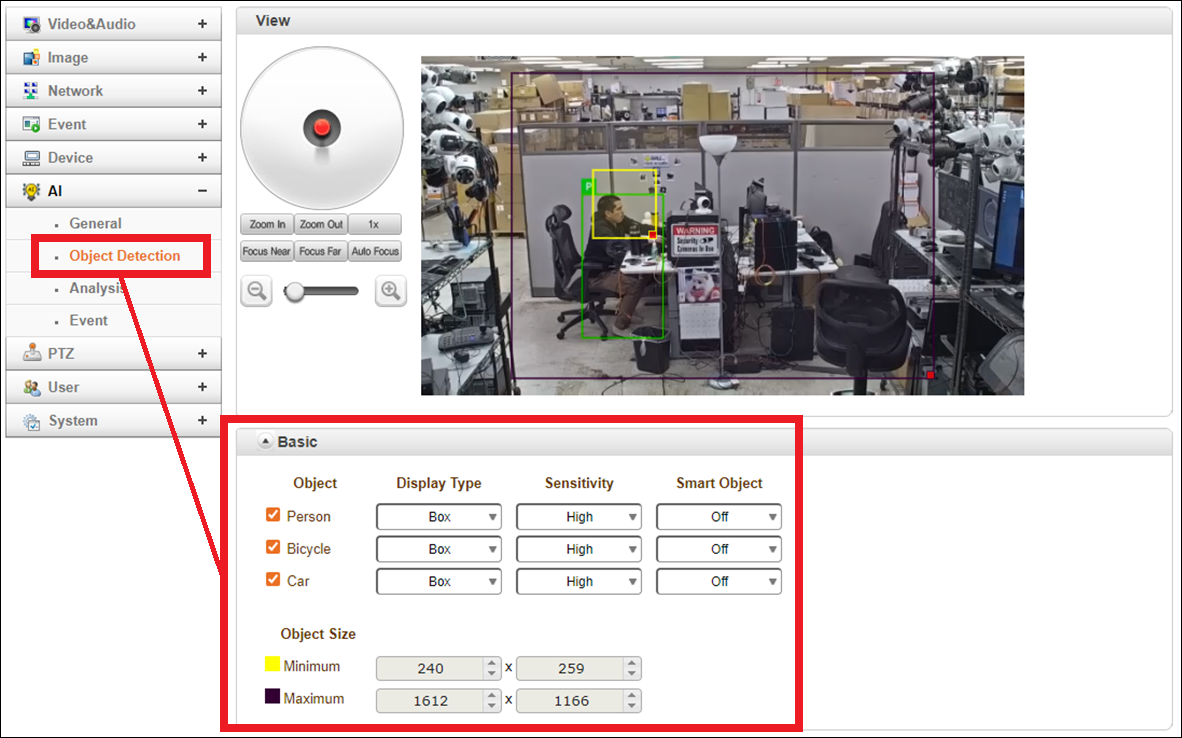Click the Video&Audio camera icon
The width and height of the screenshot is (1182, 738).
(x=31, y=24)
